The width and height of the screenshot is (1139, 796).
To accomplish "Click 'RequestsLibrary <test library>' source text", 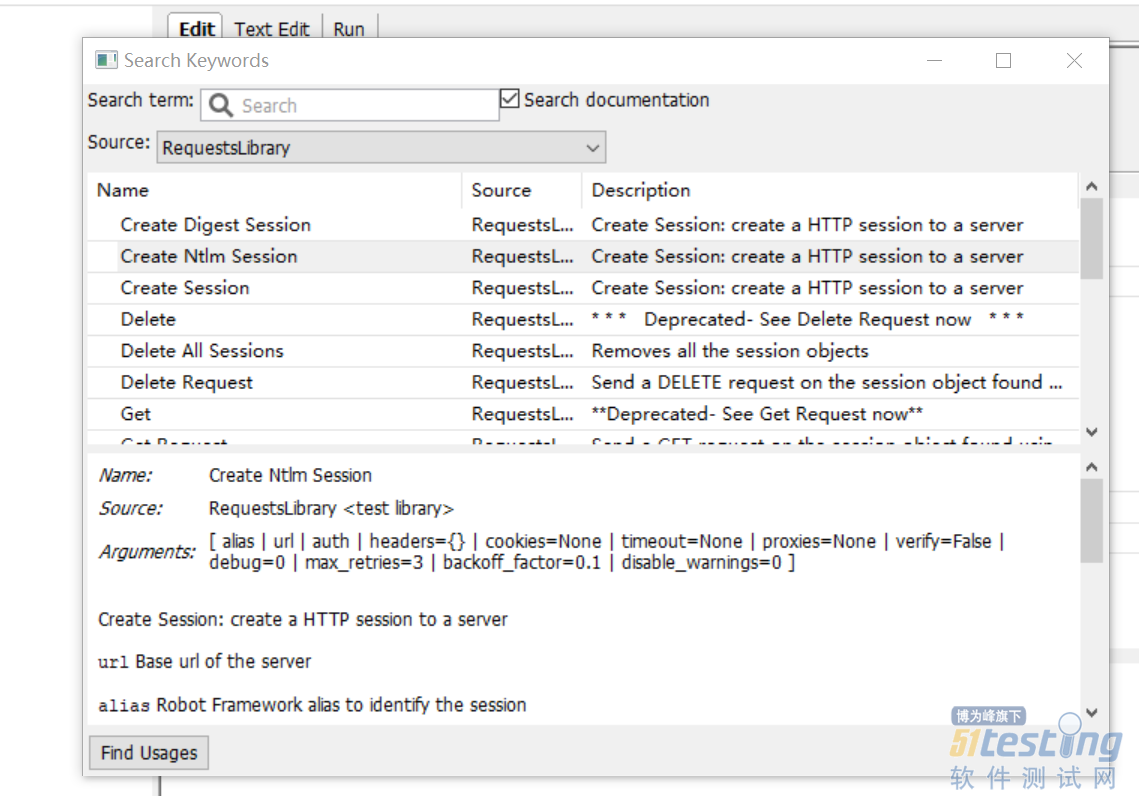I will click(x=331, y=508).
